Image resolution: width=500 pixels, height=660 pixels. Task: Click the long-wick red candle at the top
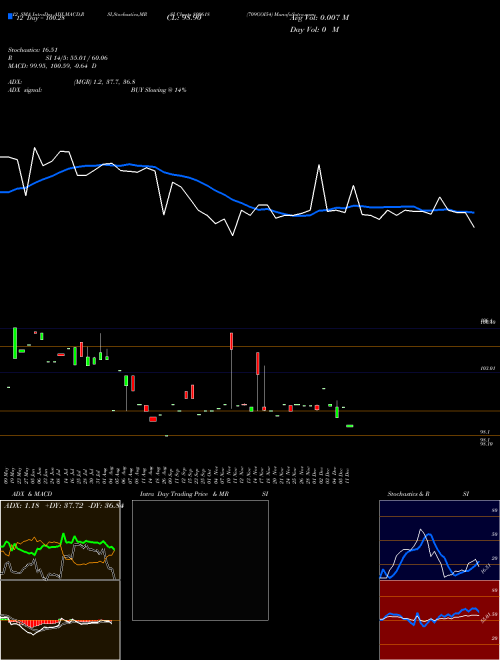point(231,341)
